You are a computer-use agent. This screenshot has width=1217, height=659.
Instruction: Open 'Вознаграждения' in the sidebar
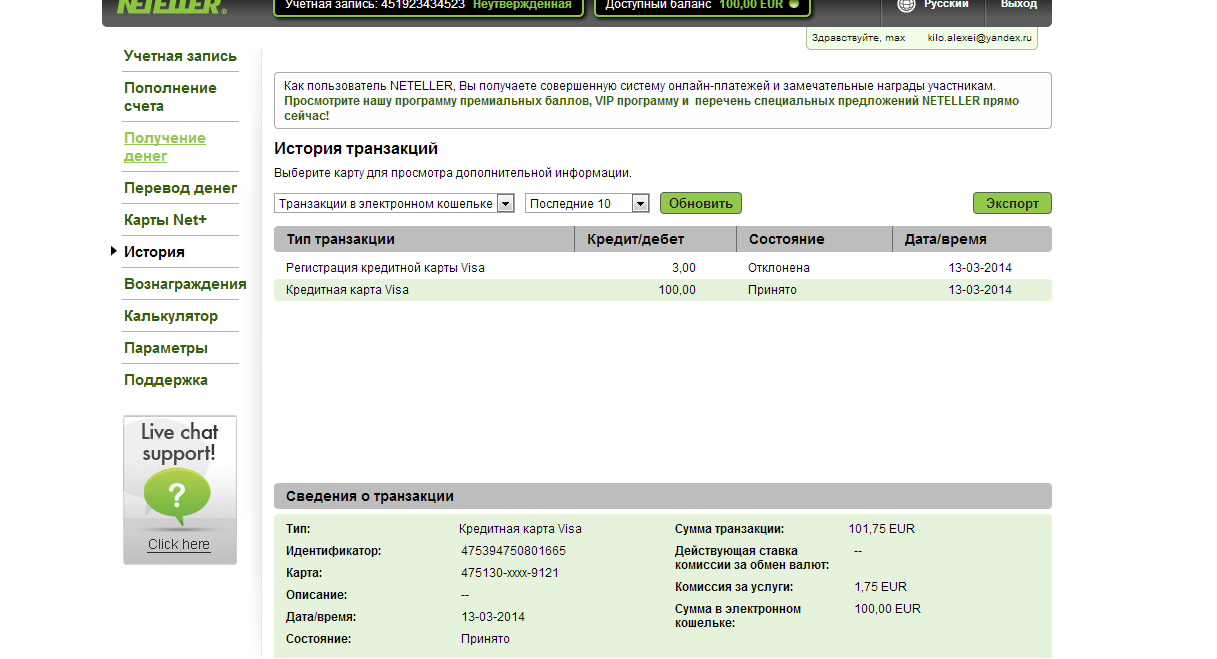pos(185,284)
